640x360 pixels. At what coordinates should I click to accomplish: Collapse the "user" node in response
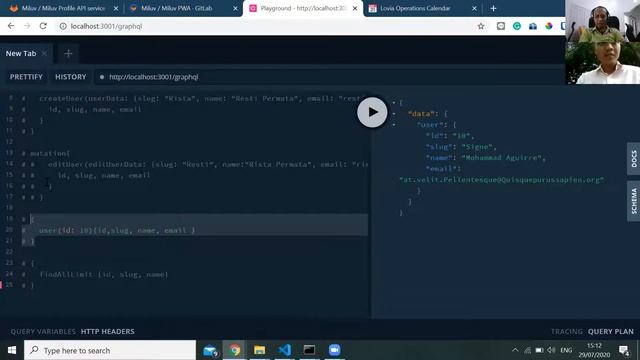(394, 125)
